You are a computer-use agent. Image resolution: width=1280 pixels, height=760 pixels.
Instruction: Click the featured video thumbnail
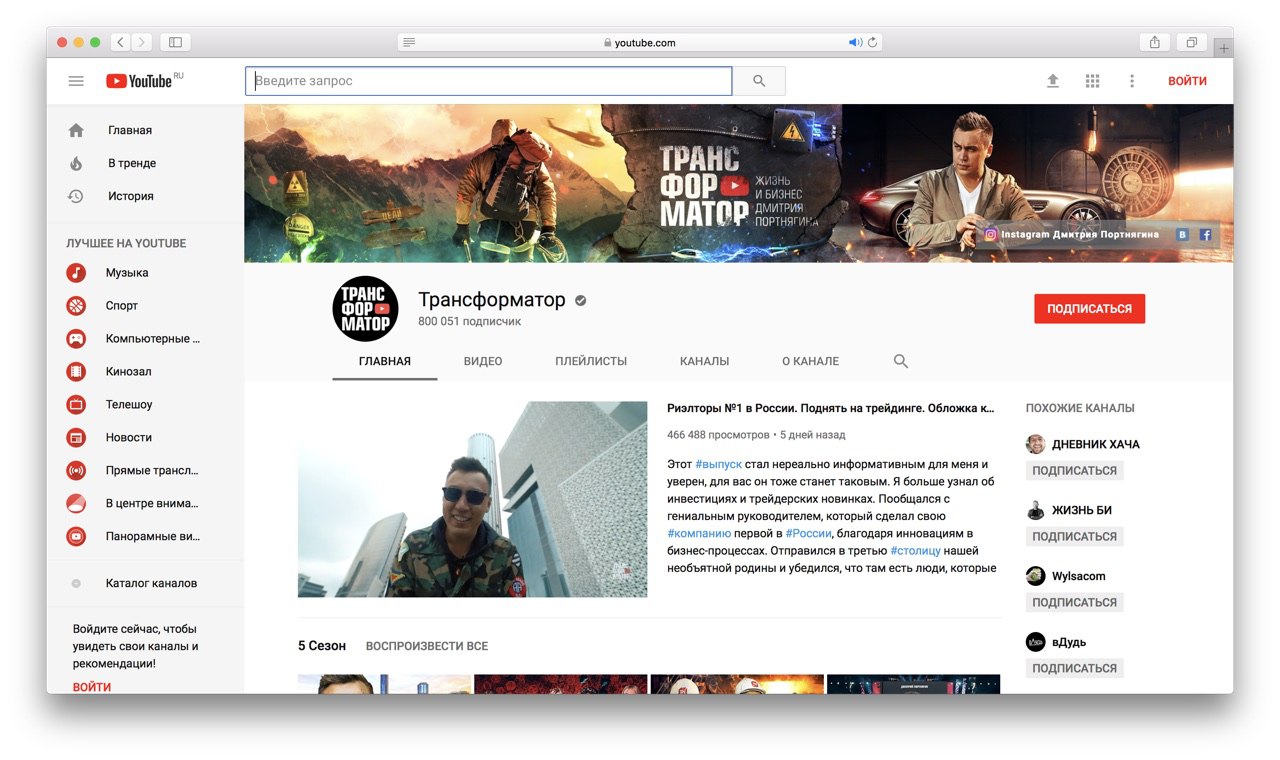coord(472,499)
